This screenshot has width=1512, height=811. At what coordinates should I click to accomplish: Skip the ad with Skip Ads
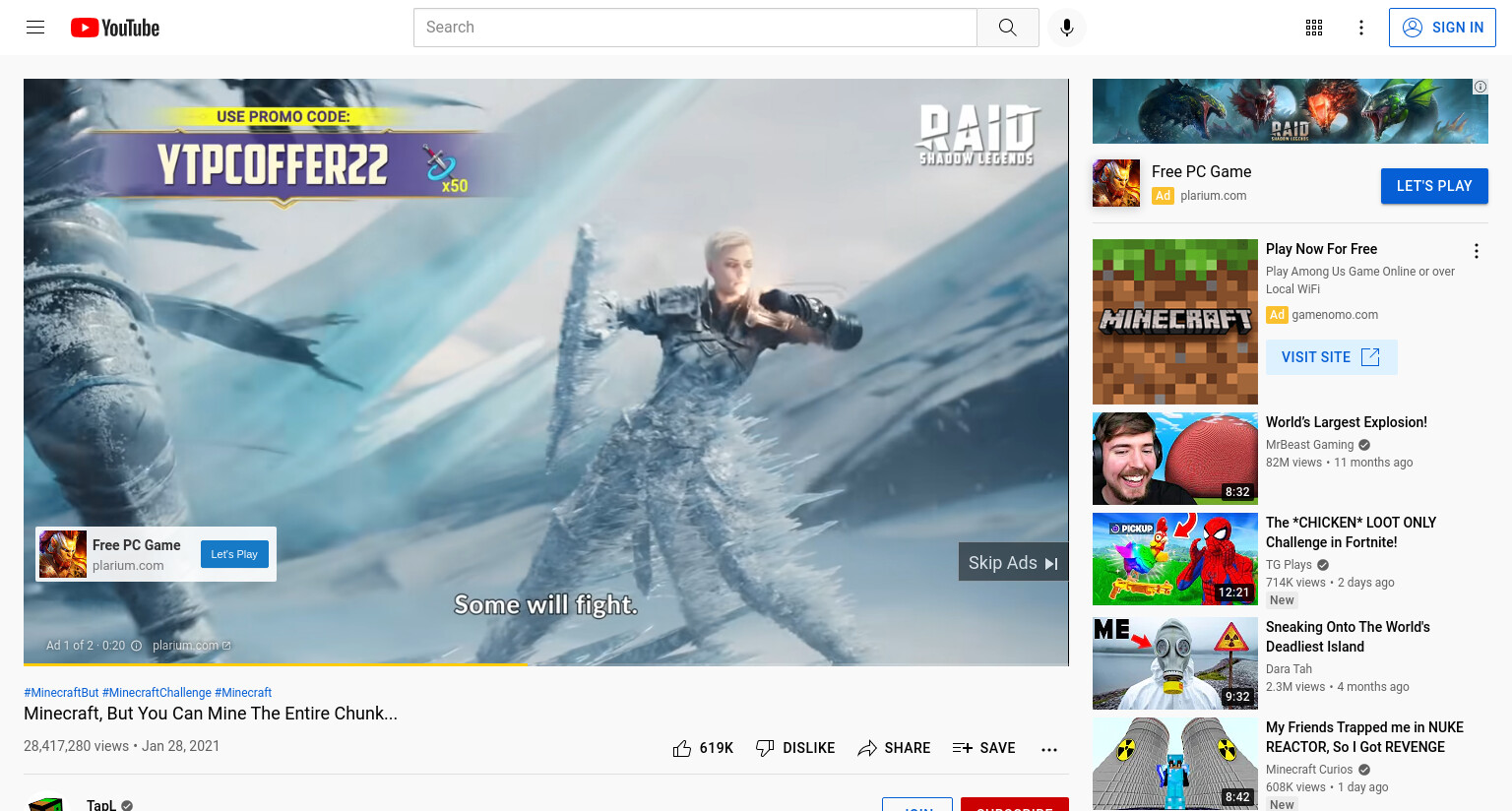[1013, 562]
